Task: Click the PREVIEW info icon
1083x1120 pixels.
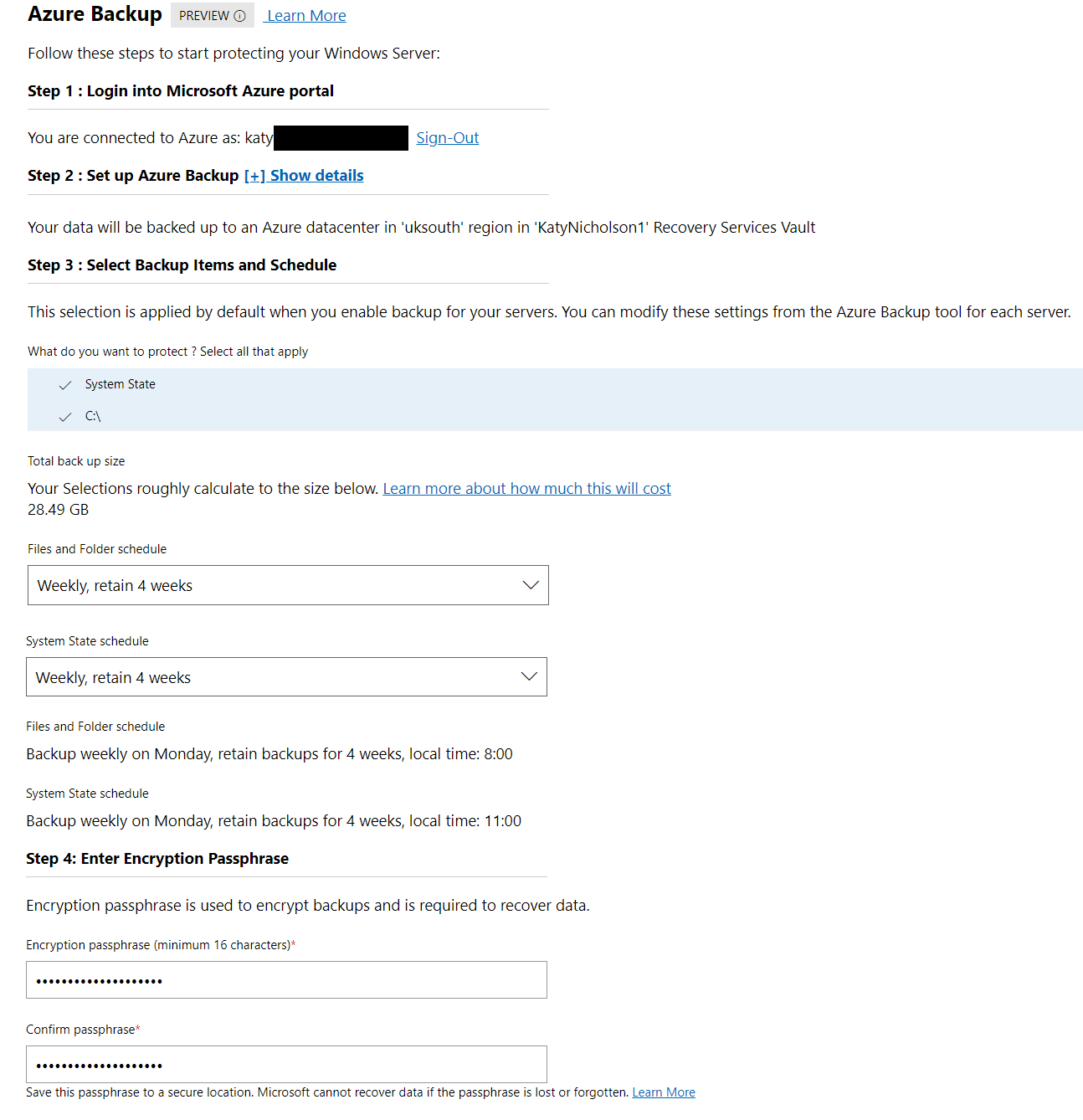Action: tap(239, 16)
